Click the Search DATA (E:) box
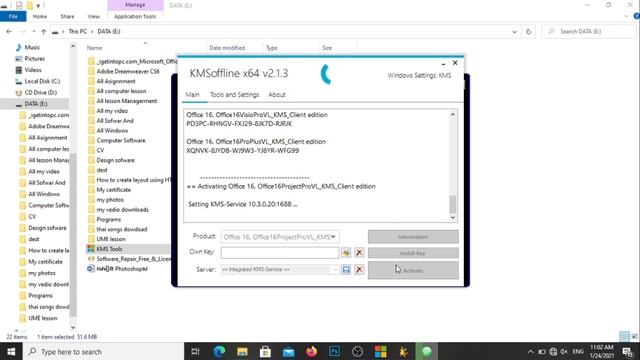Screen dimensions: 640x360 (589, 31)
